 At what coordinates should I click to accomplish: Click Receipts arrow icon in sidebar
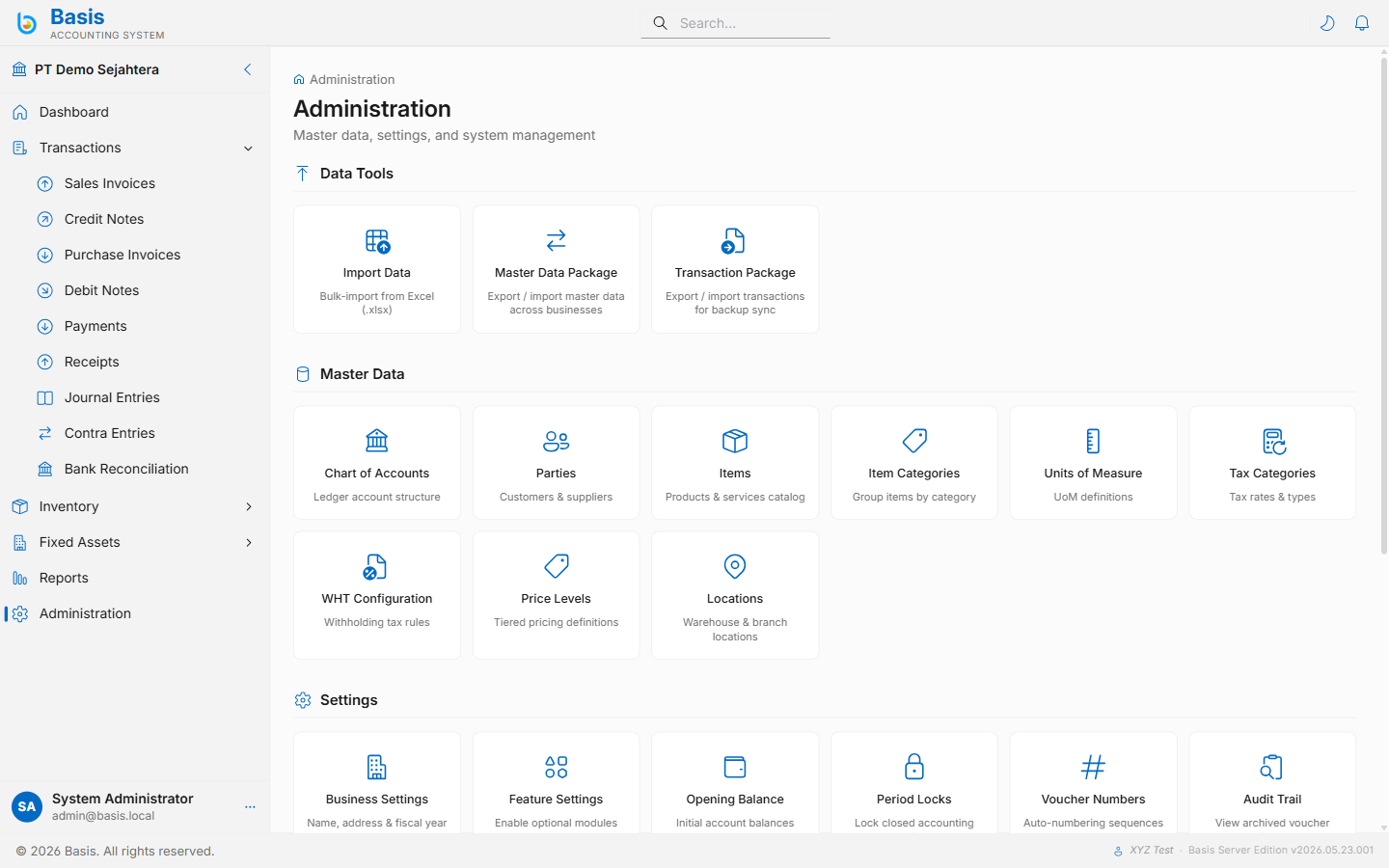click(x=45, y=362)
